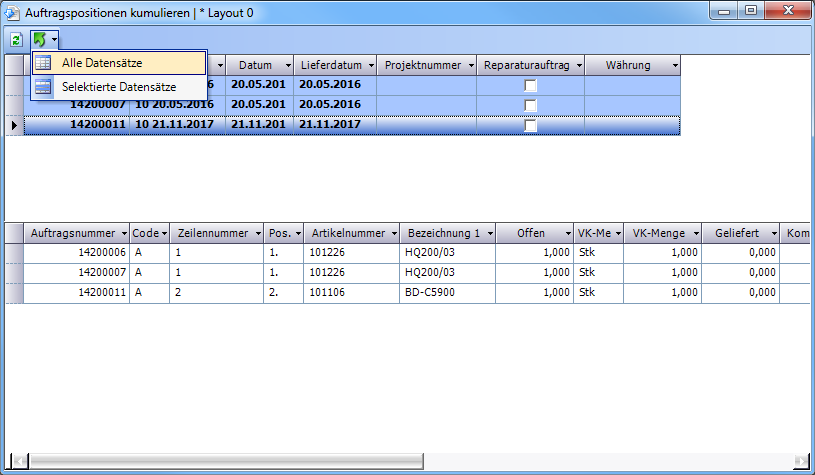Click the current-row arrow indicator for order 14200011
This screenshot has width=815, height=475.
pos(13,125)
